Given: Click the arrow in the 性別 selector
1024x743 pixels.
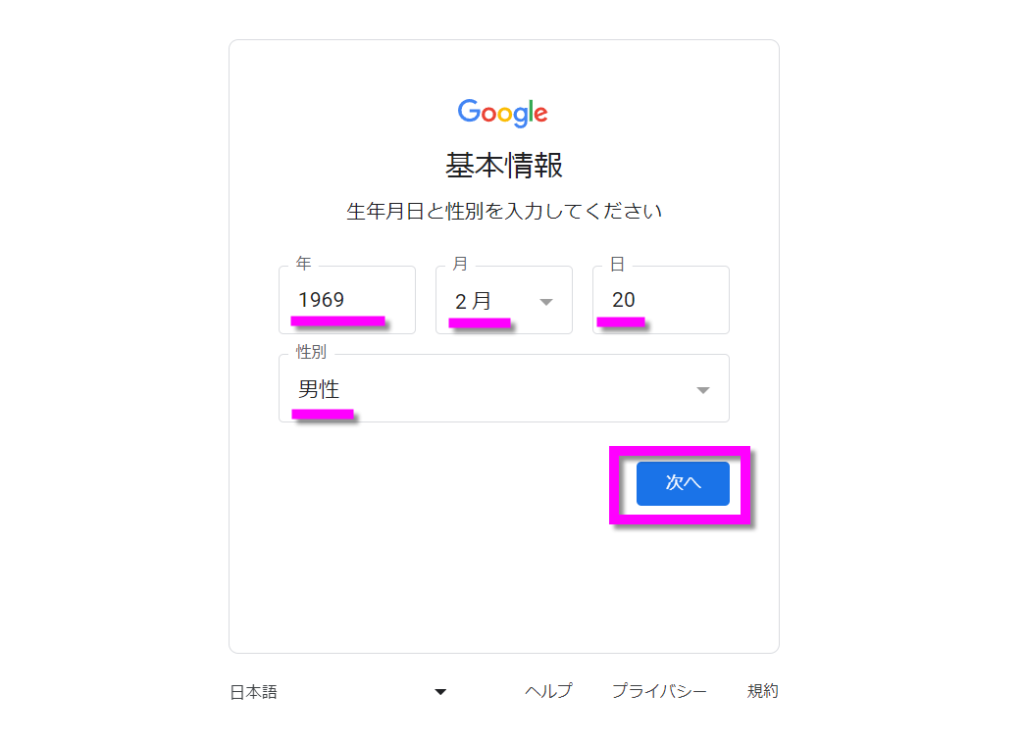Looking at the screenshot, I should pyautogui.click(x=703, y=390).
